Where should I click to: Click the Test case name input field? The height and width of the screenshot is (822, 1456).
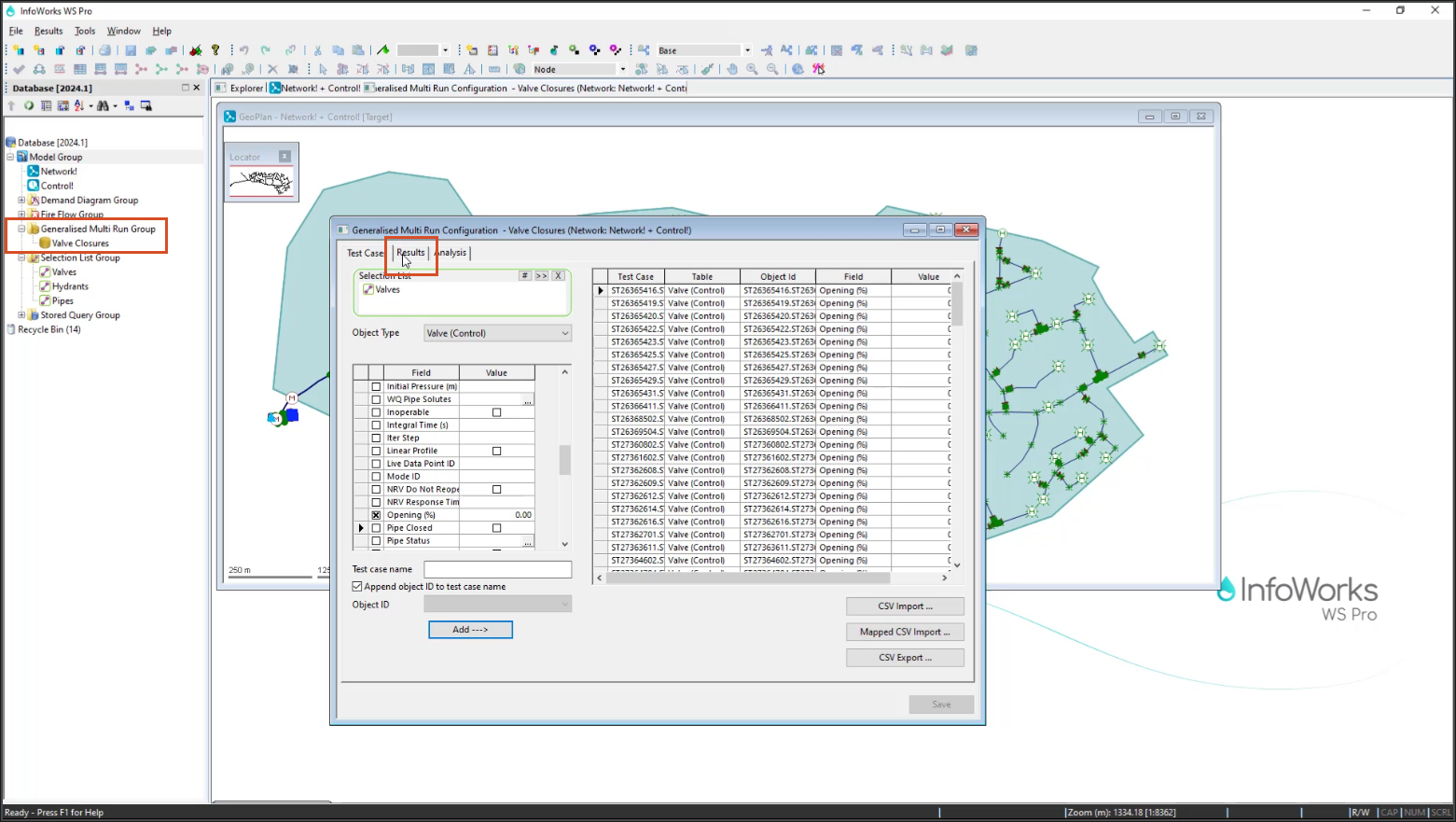(497, 569)
